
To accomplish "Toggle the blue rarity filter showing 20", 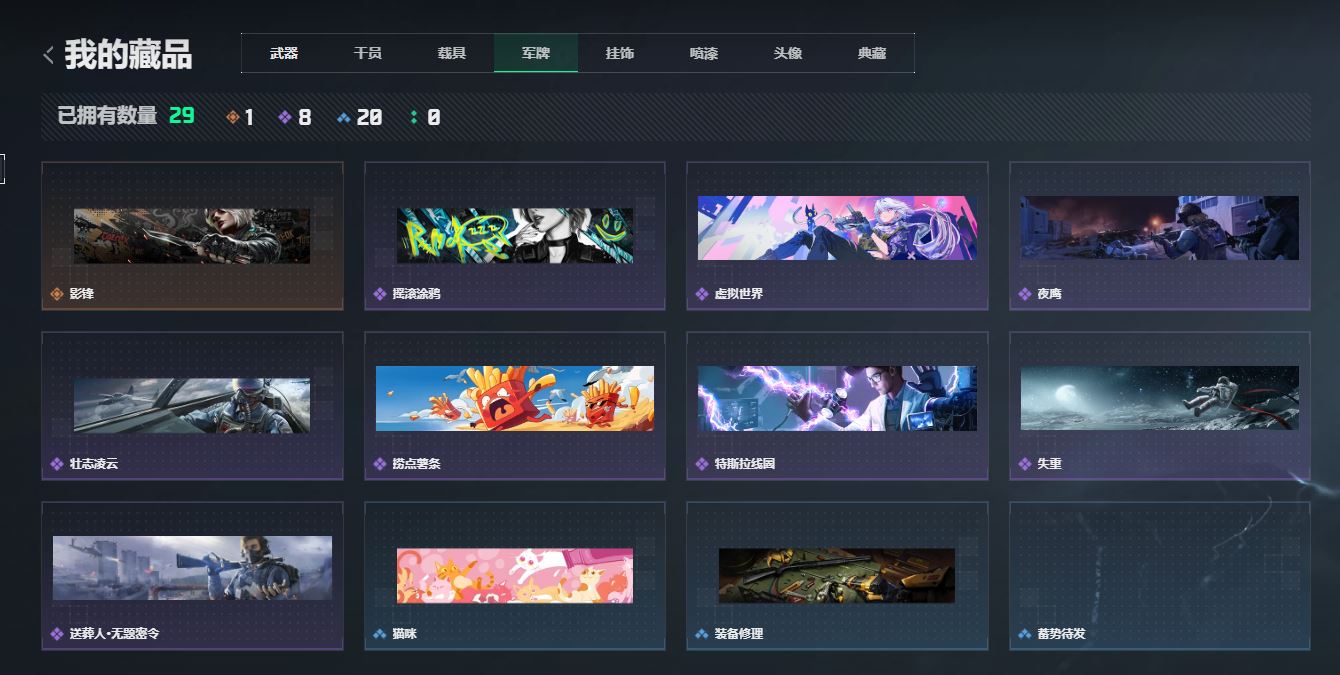I will [345, 117].
